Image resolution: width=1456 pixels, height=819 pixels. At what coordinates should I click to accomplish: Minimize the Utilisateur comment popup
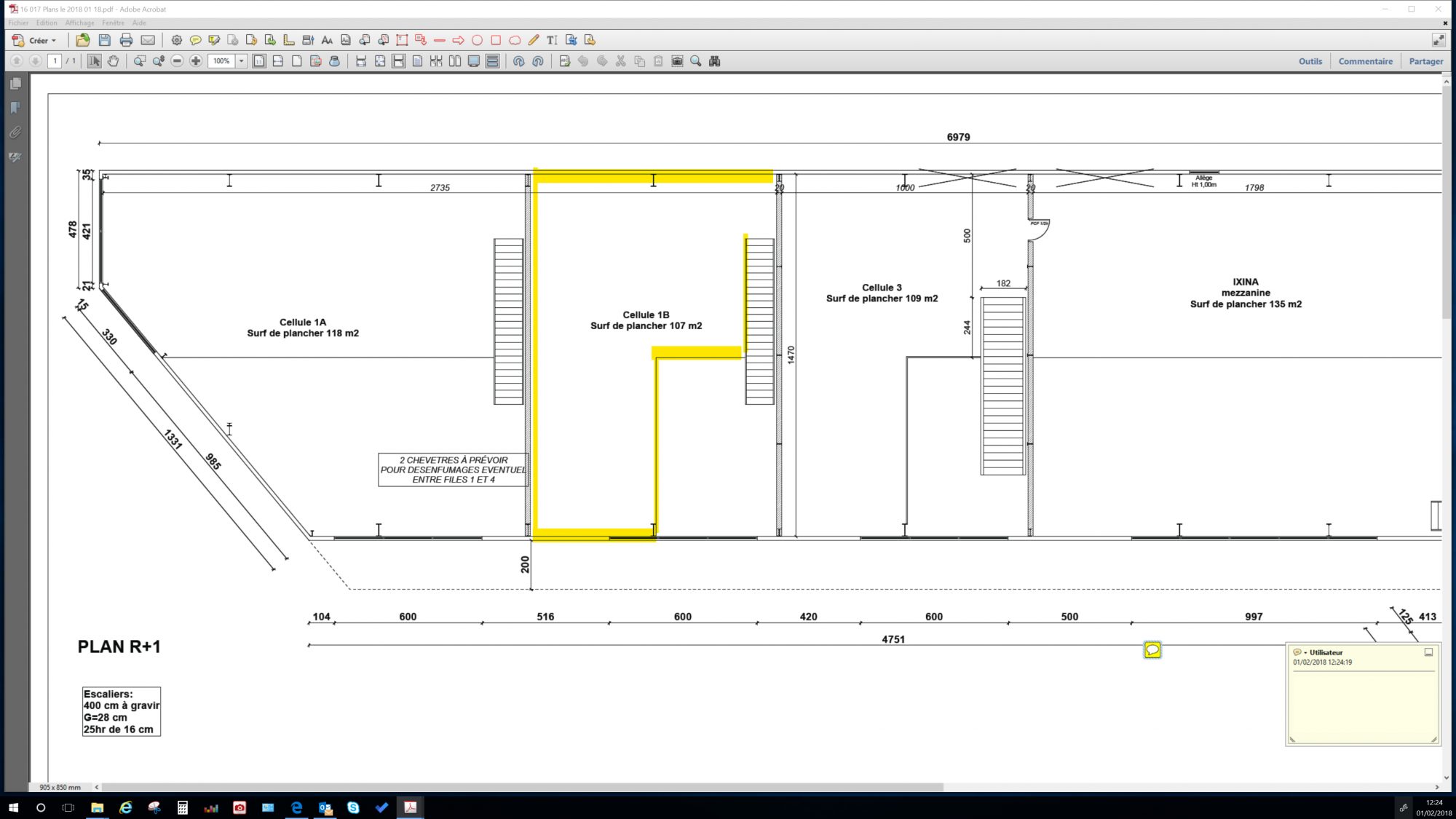(1428, 652)
